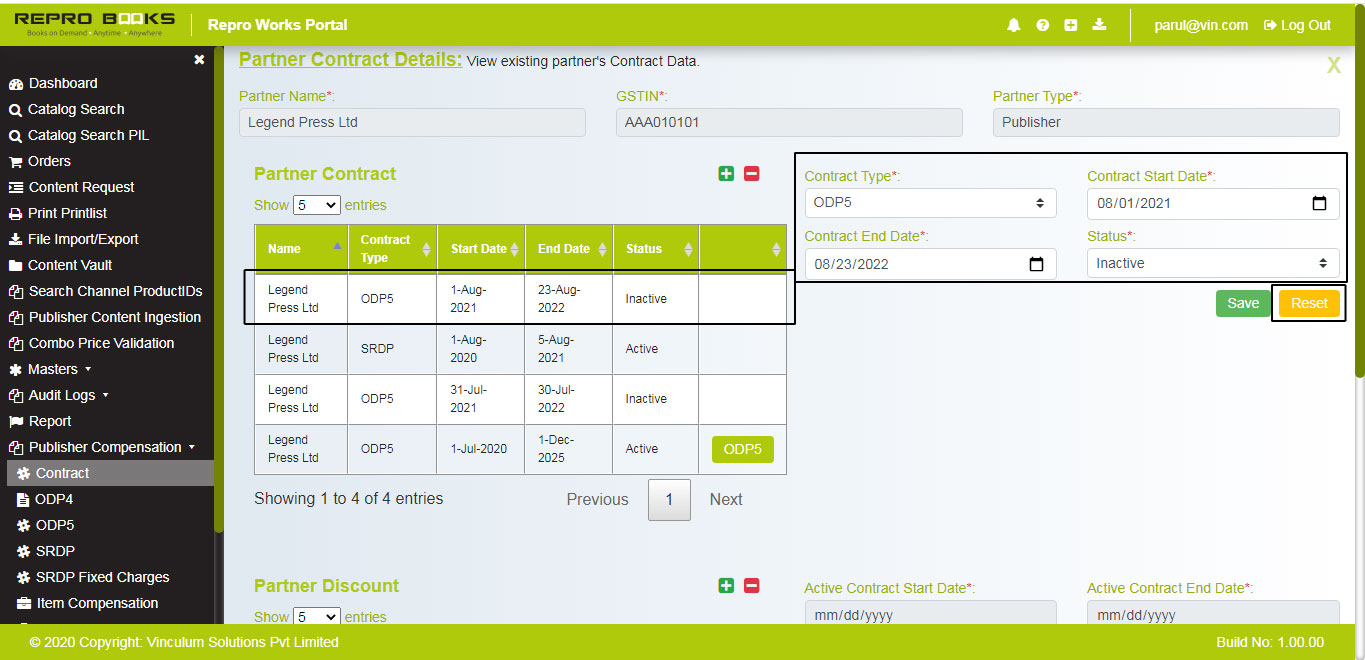
Task: Expand the Masters menu in sidebar
Action: 58,369
